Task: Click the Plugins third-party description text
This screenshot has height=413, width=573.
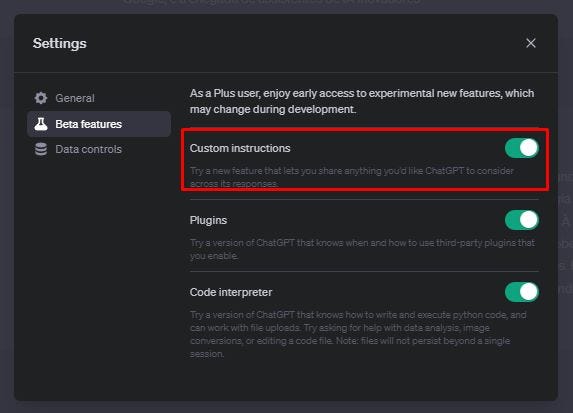Action: [362, 249]
